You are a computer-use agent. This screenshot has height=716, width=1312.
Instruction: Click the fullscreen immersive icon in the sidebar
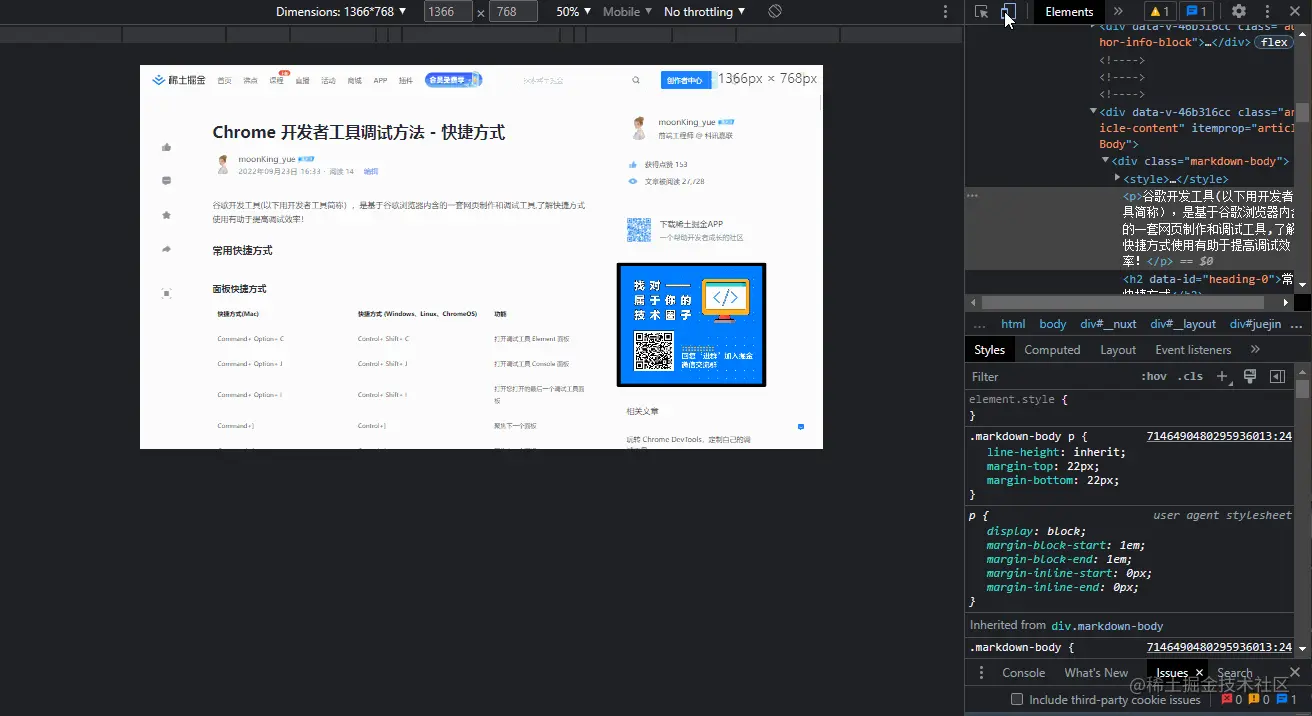tap(166, 293)
